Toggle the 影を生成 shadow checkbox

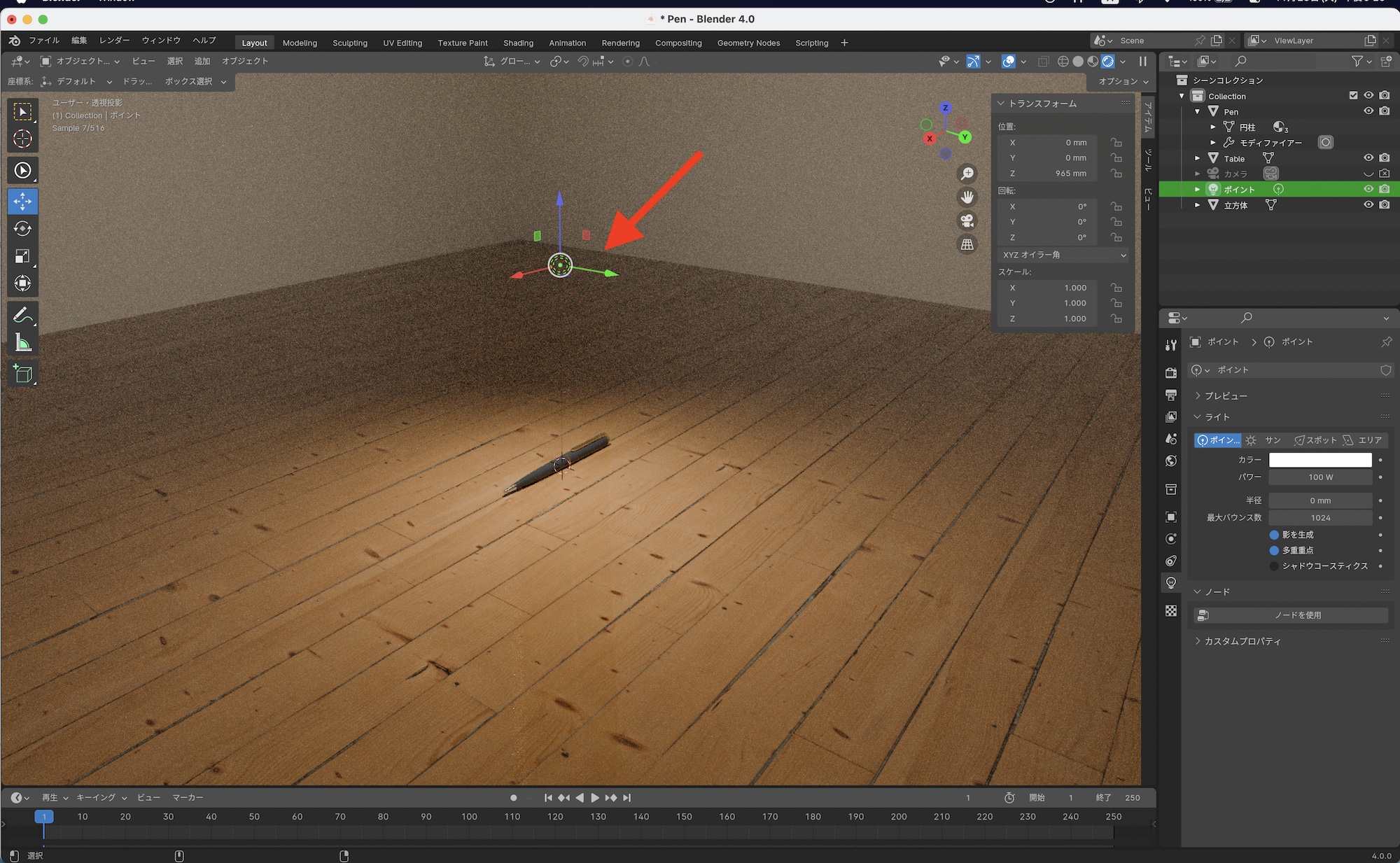[1274, 535]
